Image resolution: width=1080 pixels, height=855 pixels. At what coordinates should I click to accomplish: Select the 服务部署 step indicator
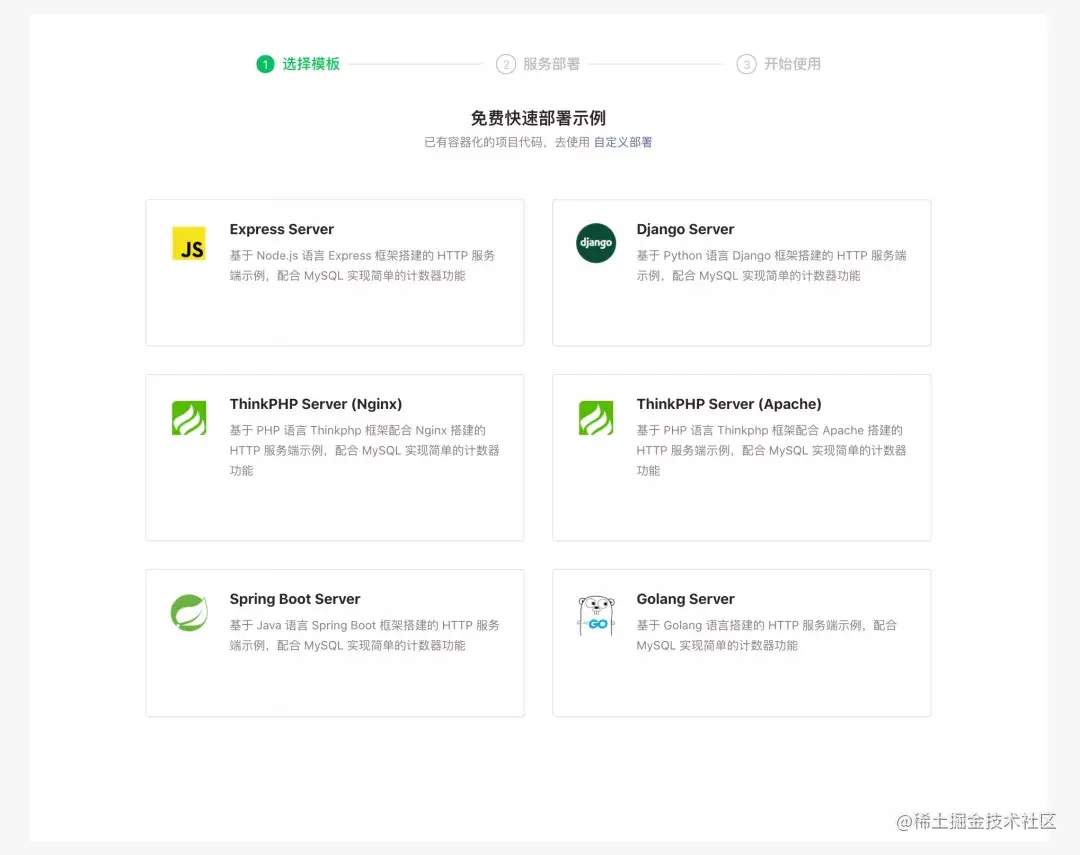[x=550, y=63]
